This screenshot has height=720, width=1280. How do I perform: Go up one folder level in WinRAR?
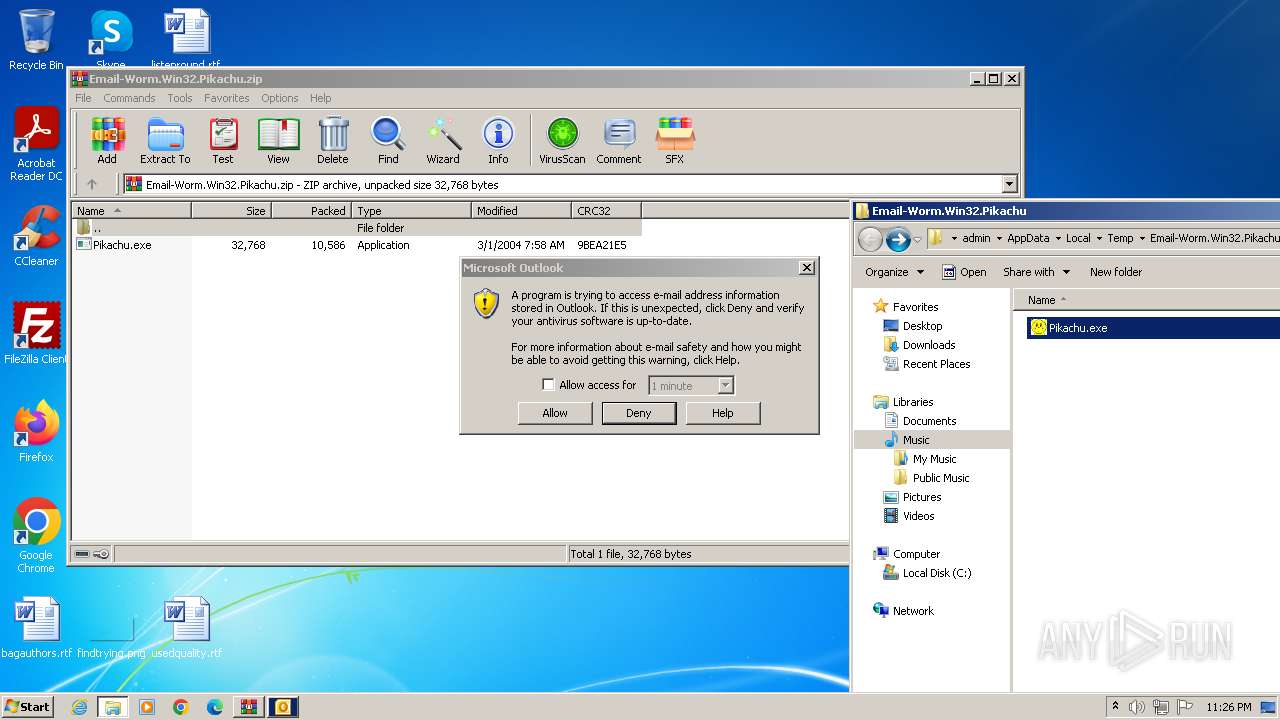pyautogui.click(x=92, y=184)
